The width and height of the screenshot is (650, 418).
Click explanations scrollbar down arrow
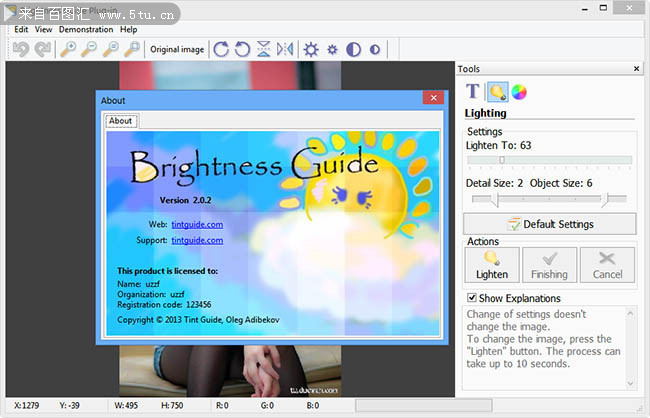(x=630, y=384)
